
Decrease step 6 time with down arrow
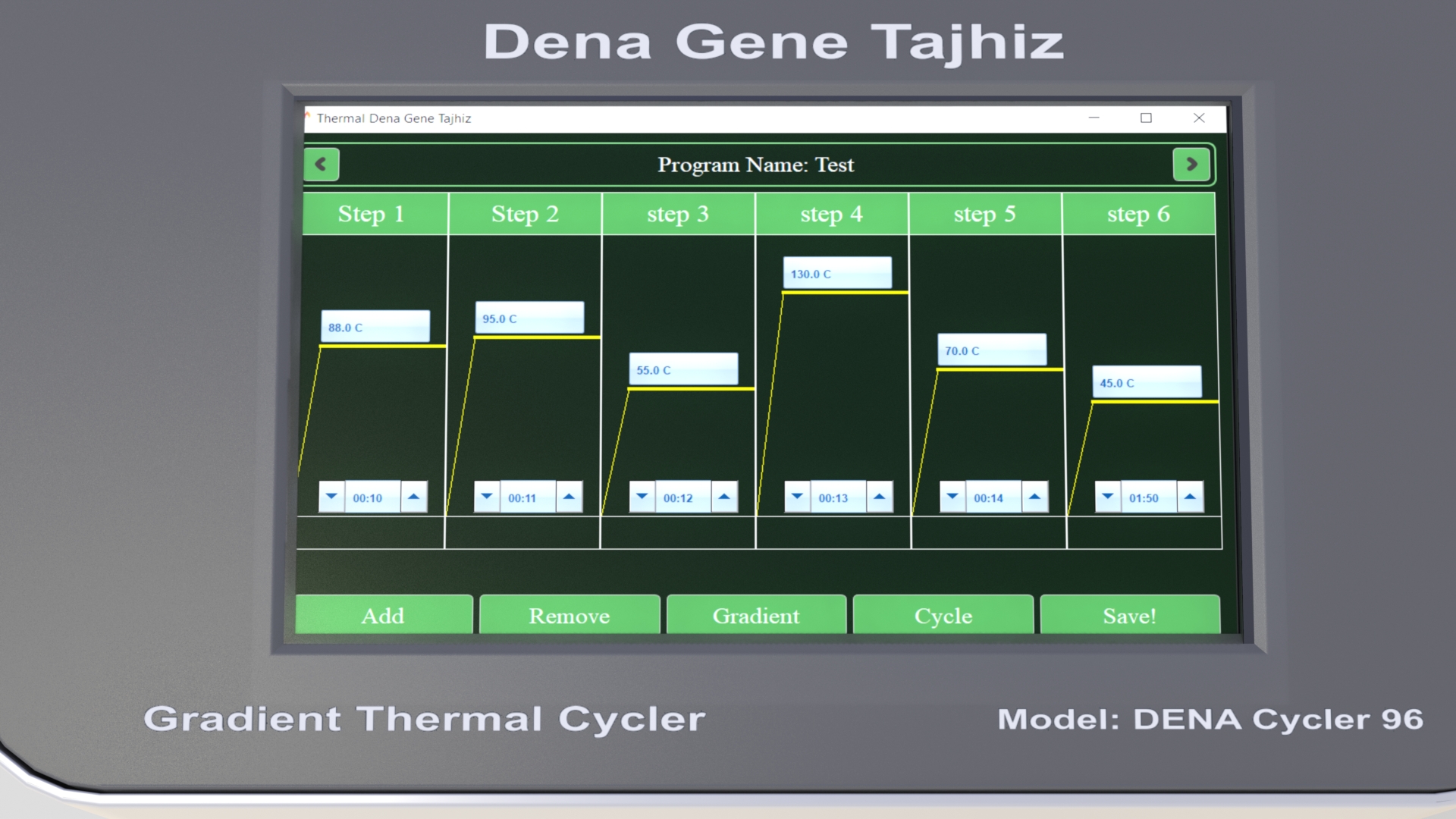(1107, 497)
